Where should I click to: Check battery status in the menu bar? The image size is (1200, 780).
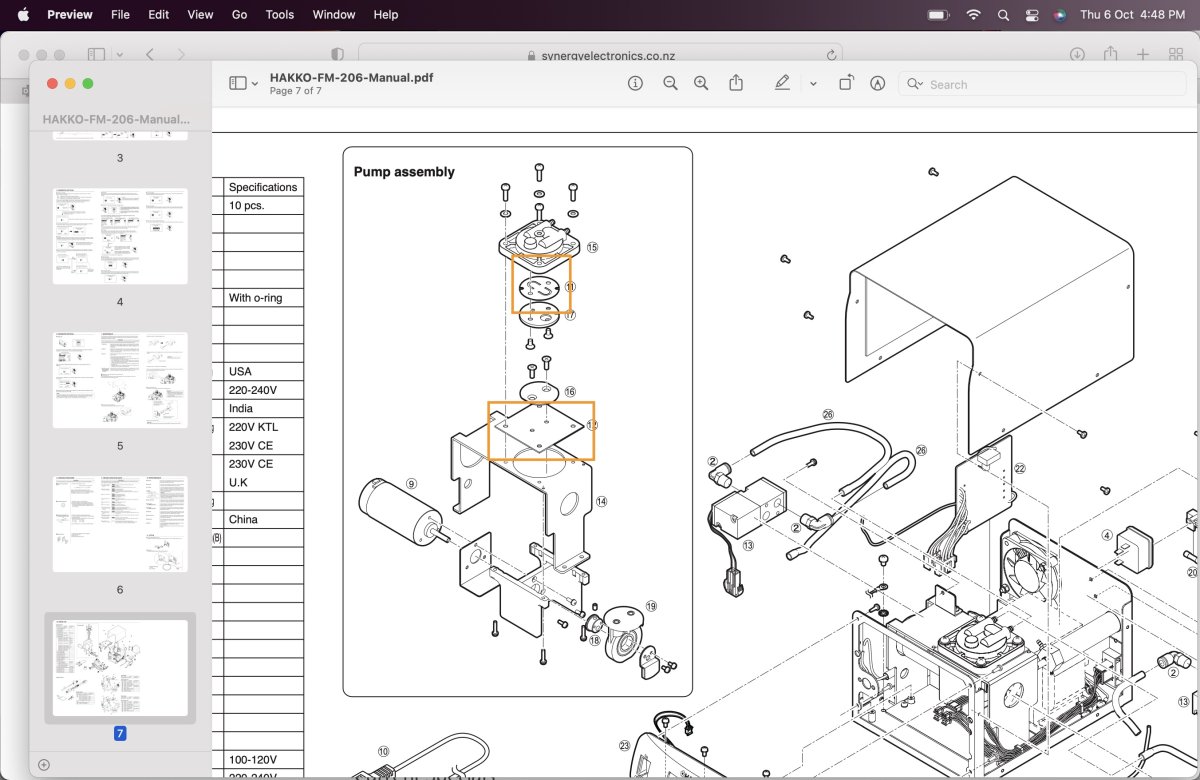[x=938, y=14]
